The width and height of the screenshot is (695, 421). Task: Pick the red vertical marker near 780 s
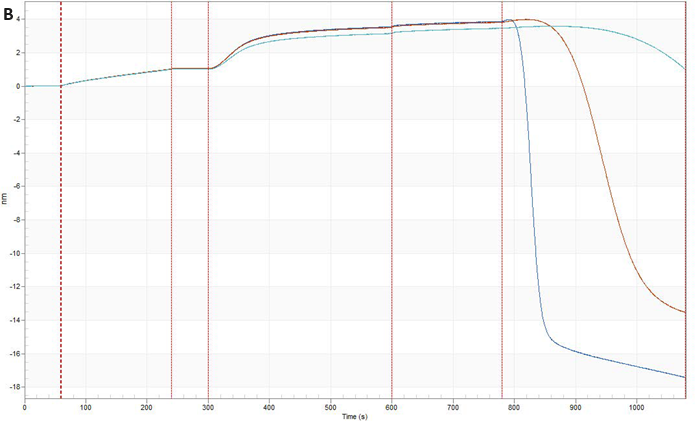click(x=502, y=250)
